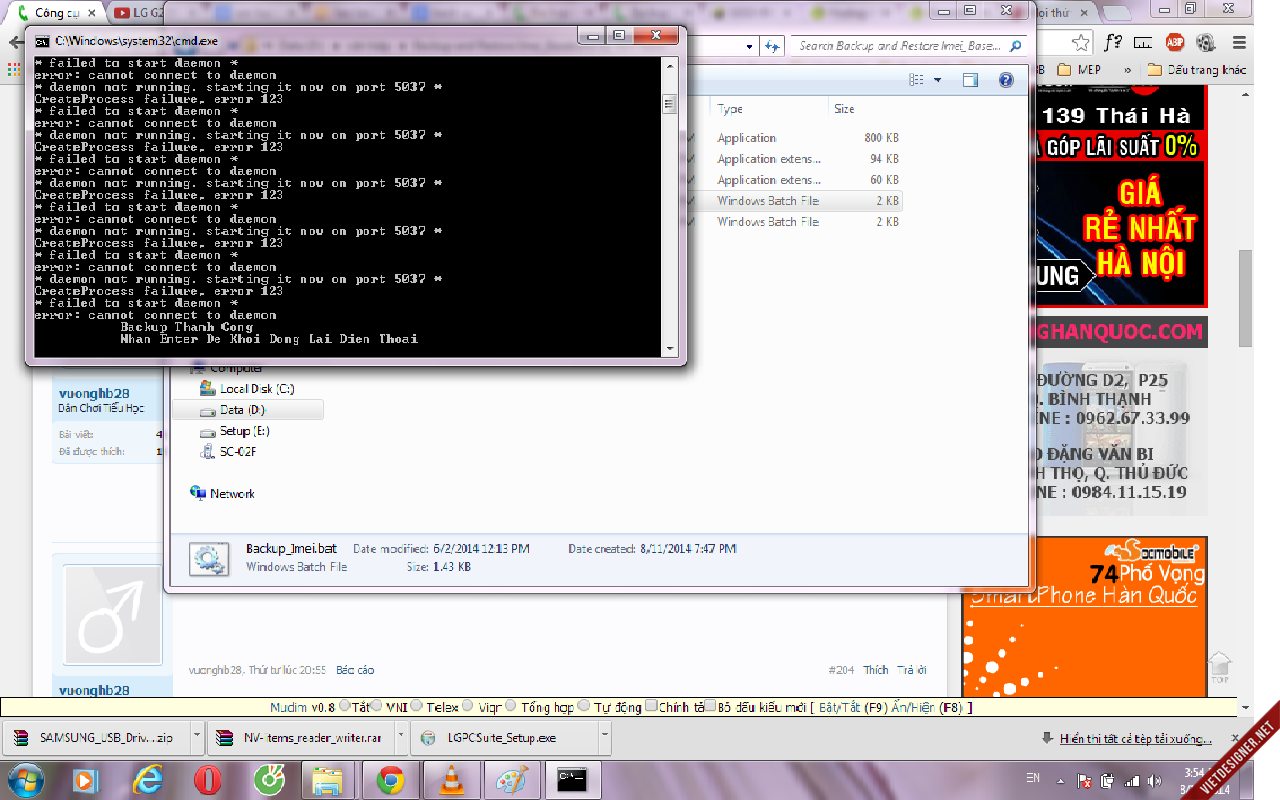Viewport: 1280px width, 800px height.
Task: Toggle the Chính tả checkbox
Action: click(x=651, y=706)
